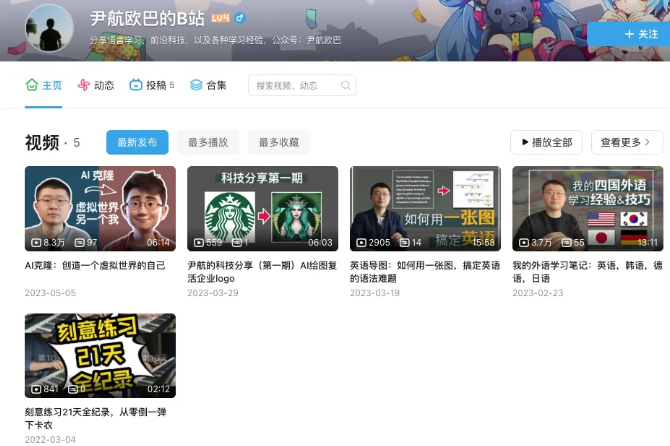Open the 投稿 submissions tab

(152, 85)
